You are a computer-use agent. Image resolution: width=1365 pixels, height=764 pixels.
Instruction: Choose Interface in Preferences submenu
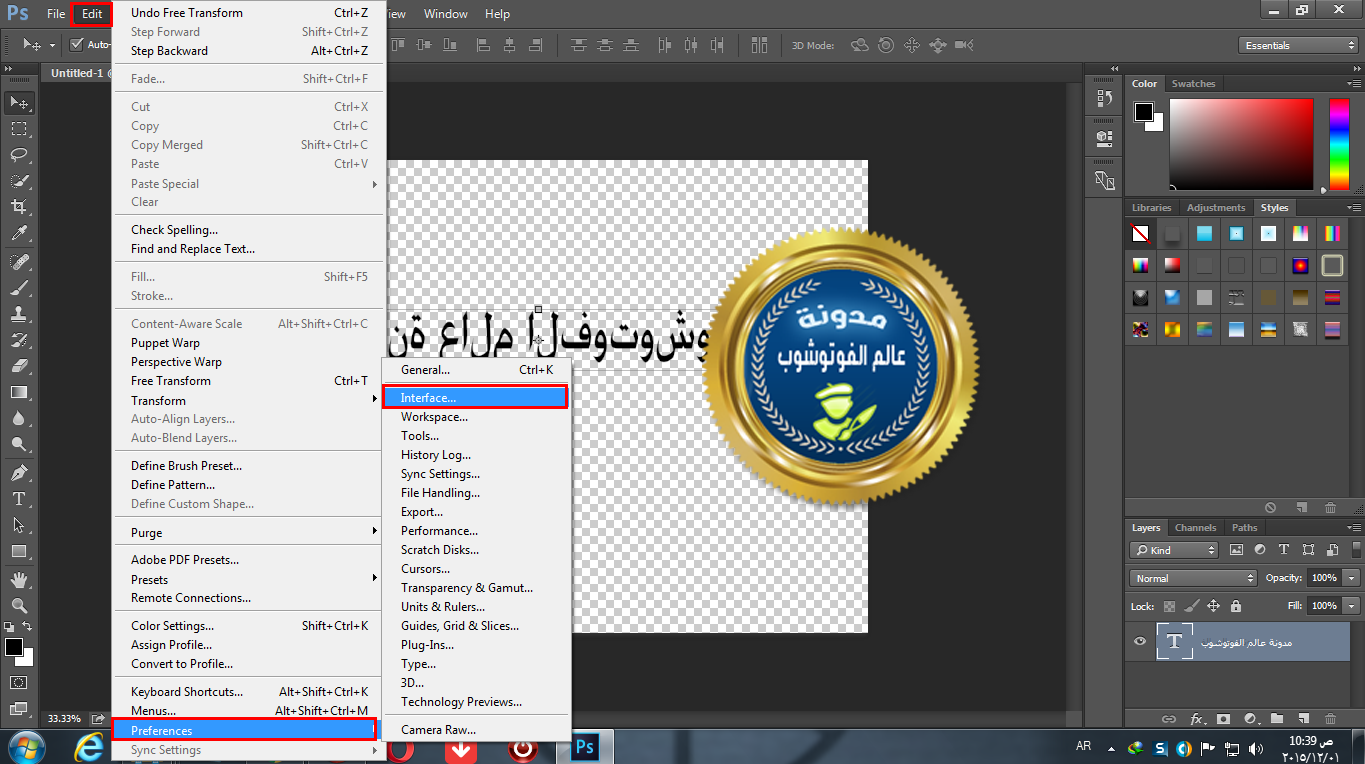(x=475, y=398)
